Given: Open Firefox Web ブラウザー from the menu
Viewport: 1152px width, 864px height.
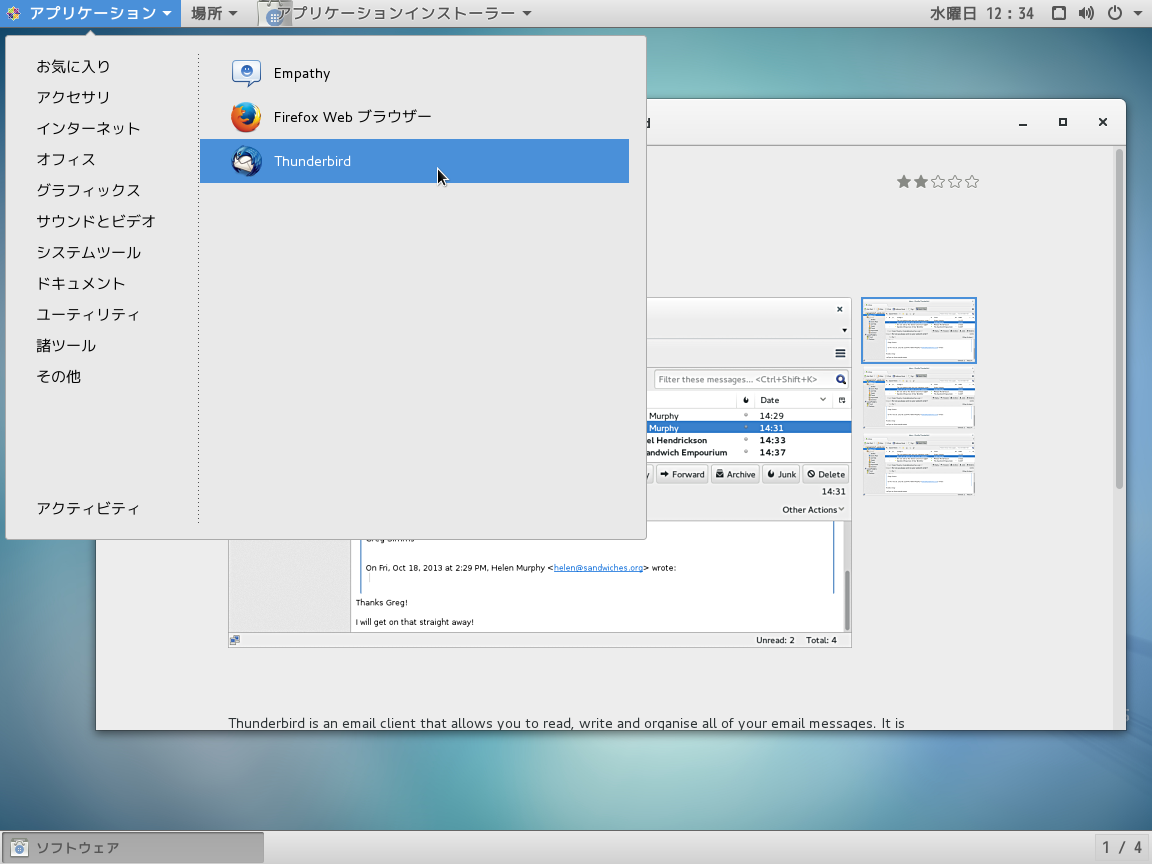Looking at the screenshot, I should pos(414,117).
